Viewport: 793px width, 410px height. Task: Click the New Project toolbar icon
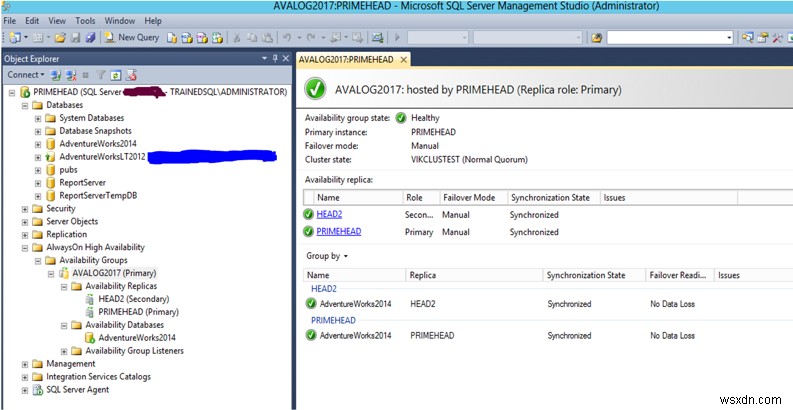15,37
